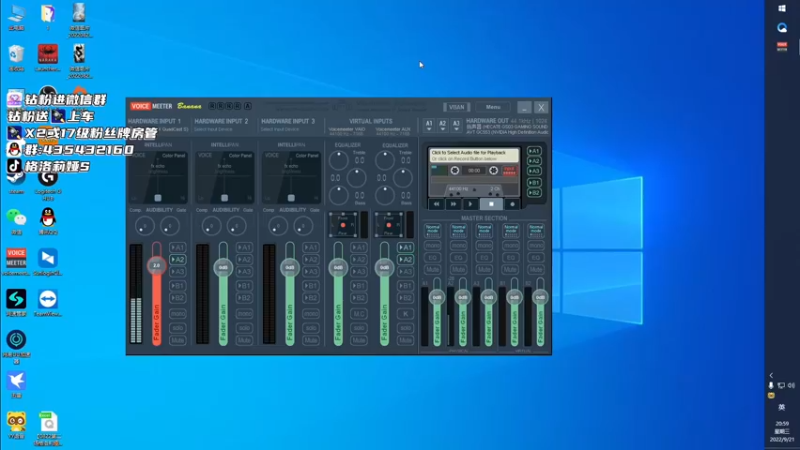This screenshot has height=450, width=800.
Task: Open A3 hardware out device selector
Action: click(456, 126)
